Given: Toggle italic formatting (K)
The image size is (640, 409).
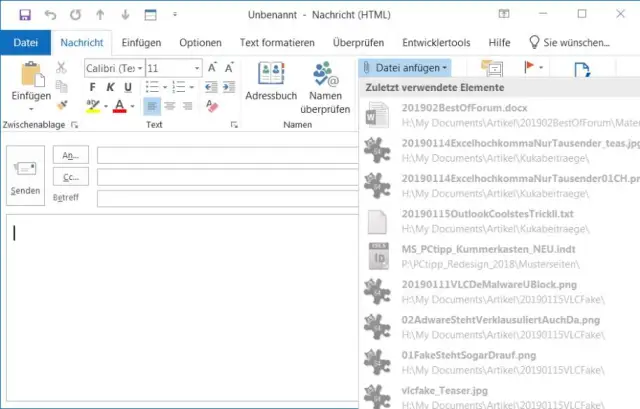Looking at the screenshot, I should [x=111, y=87].
